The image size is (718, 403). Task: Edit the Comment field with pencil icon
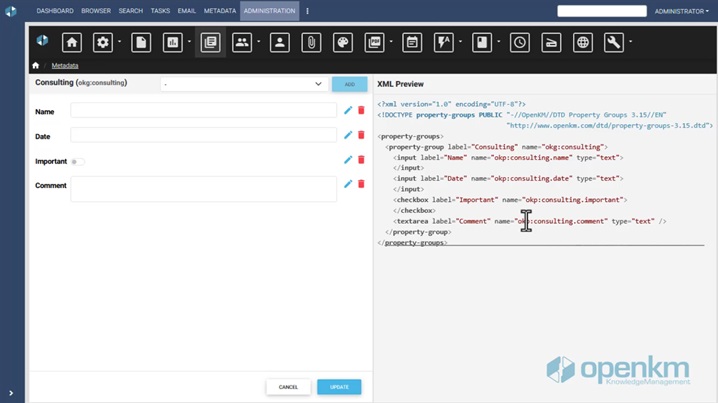(348, 184)
